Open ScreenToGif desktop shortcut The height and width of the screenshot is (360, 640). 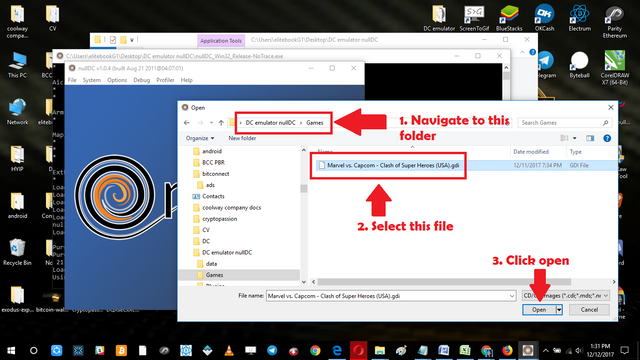point(474,18)
